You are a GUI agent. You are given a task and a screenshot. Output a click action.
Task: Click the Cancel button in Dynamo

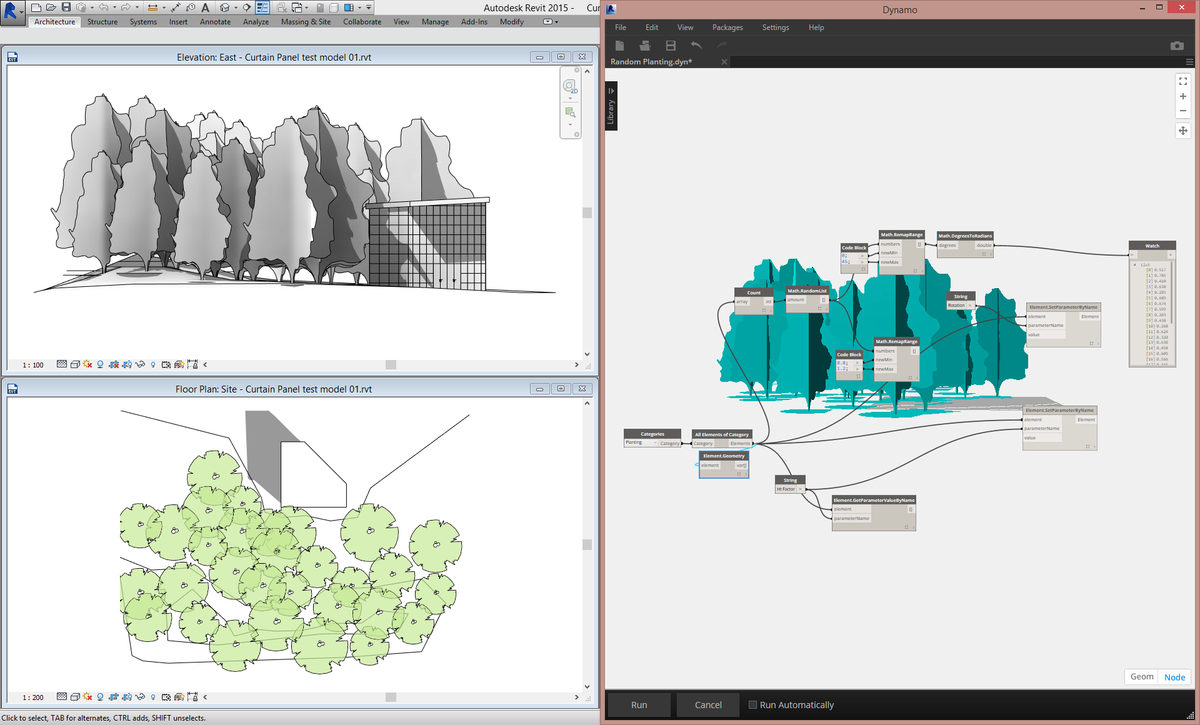[707, 705]
